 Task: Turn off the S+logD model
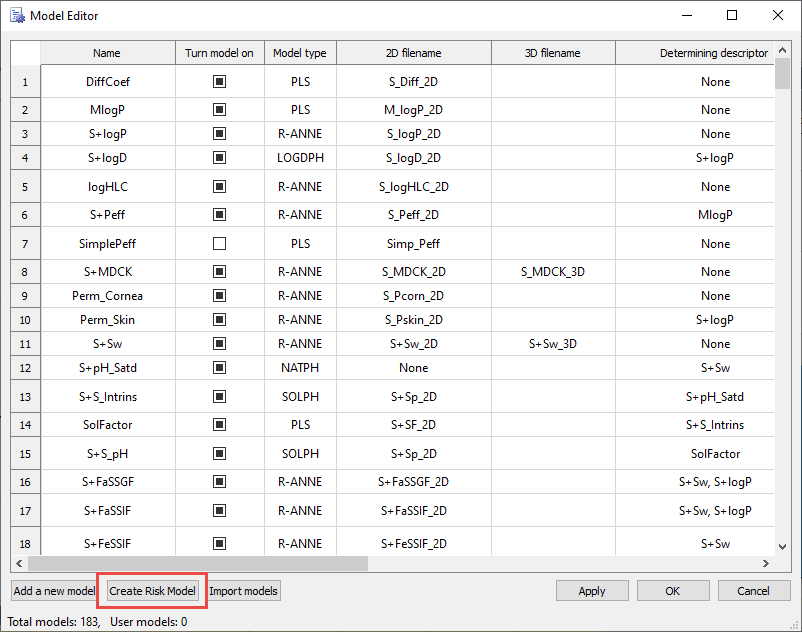[x=219, y=157]
